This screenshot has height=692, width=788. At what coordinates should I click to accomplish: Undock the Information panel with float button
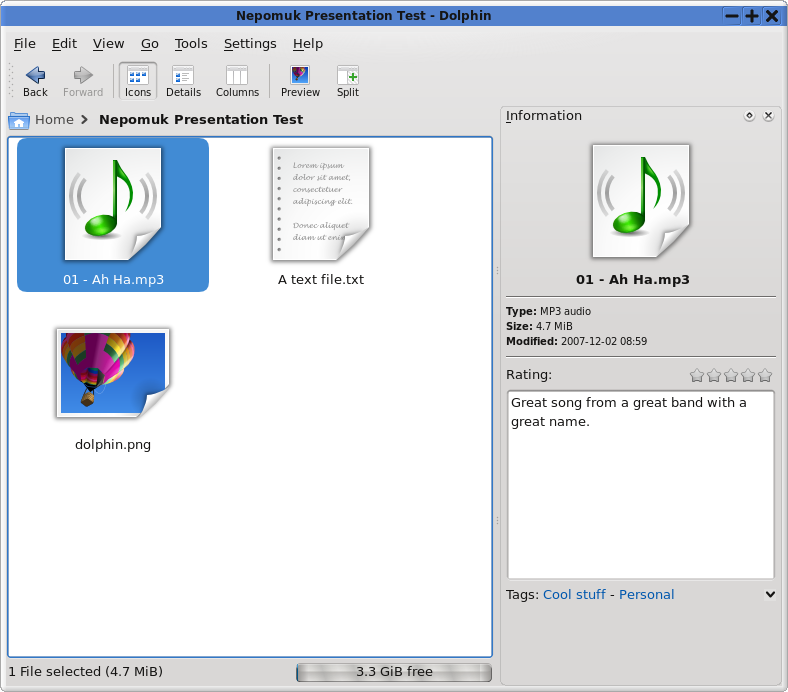(x=749, y=116)
